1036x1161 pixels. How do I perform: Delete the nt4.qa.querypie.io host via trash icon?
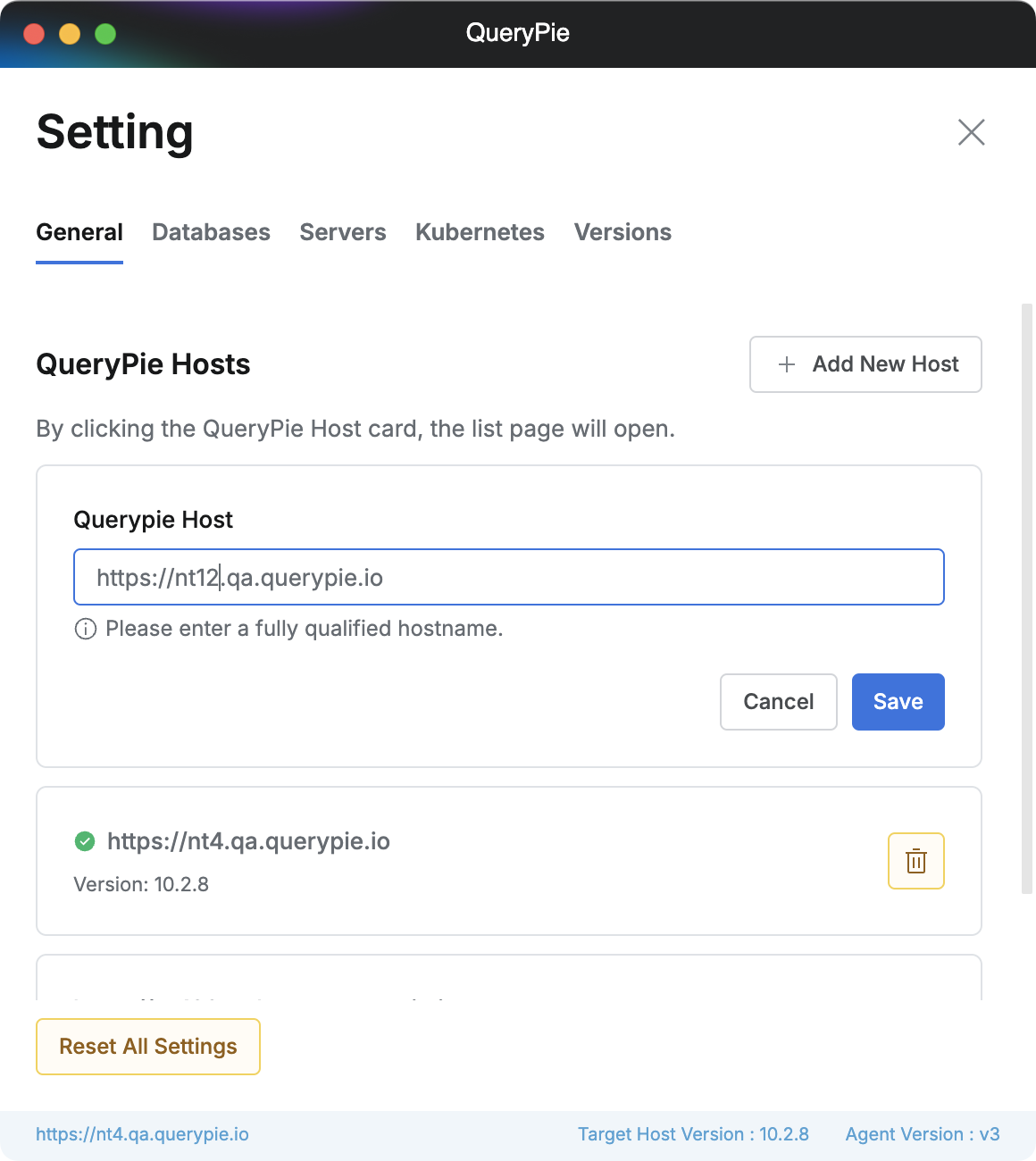(x=915, y=861)
